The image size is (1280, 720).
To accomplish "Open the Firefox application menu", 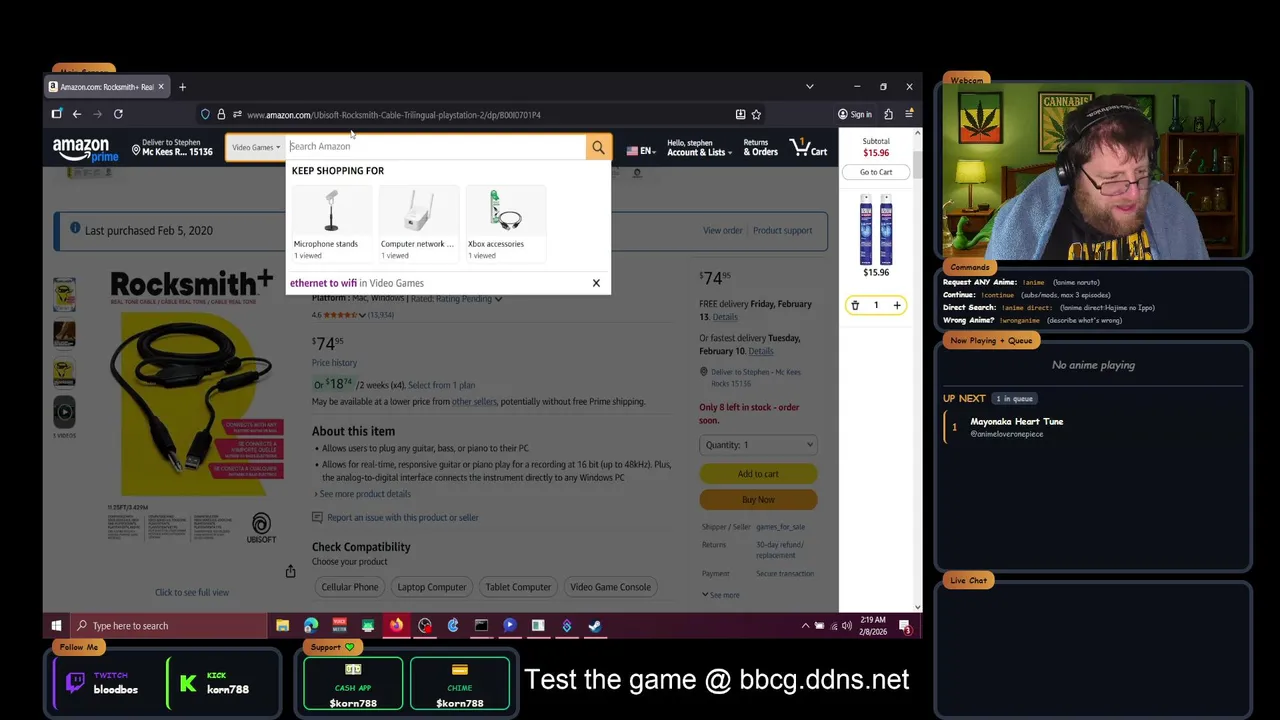I will 908,114.
